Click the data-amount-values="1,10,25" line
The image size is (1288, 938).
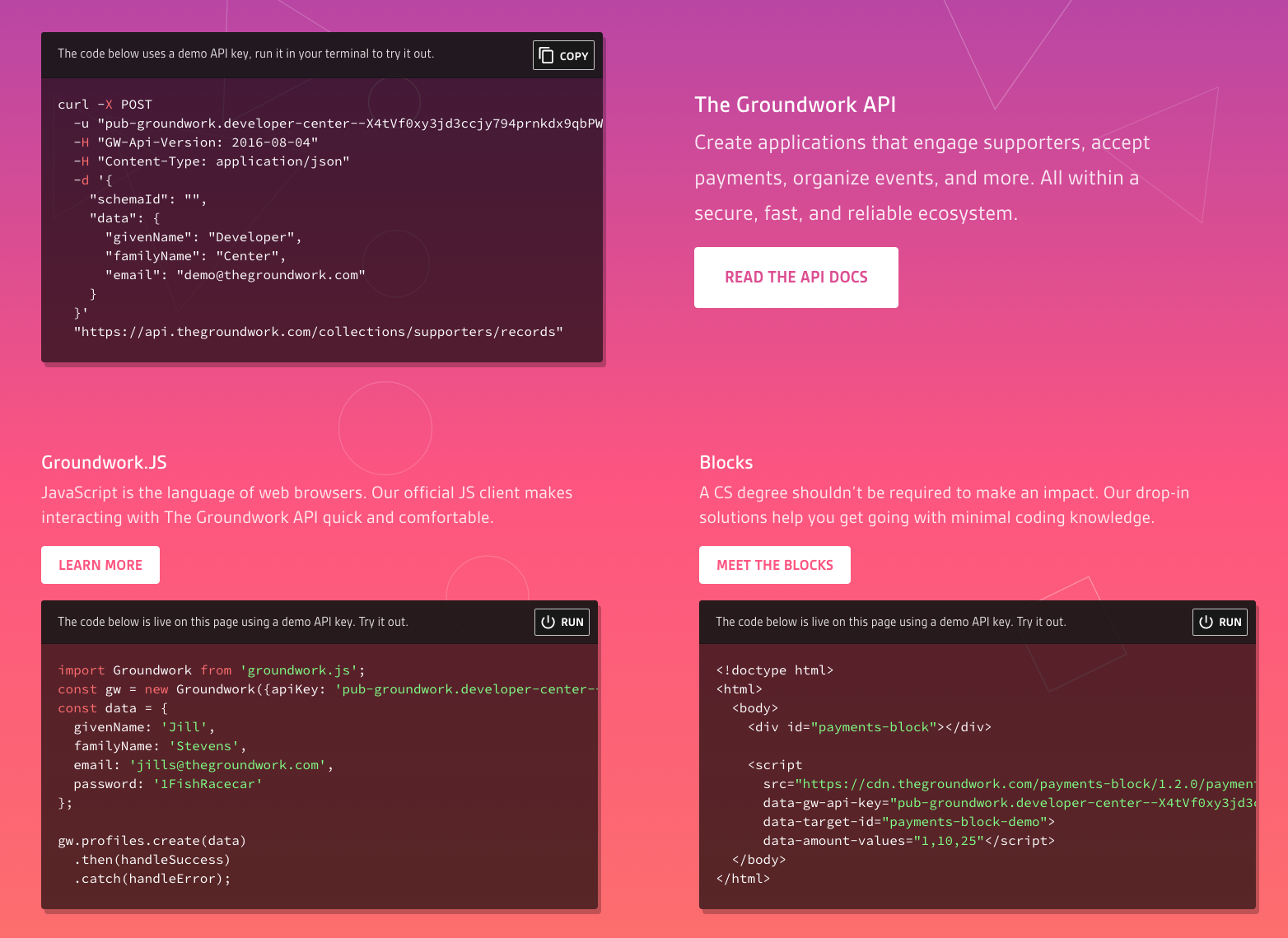pyautogui.click(x=909, y=841)
